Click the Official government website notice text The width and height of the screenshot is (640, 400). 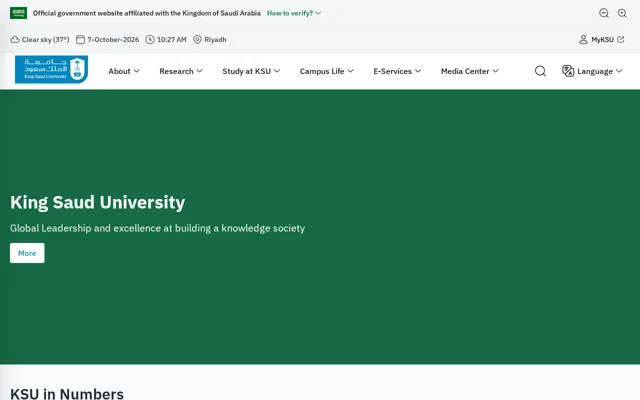coord(147,13)
